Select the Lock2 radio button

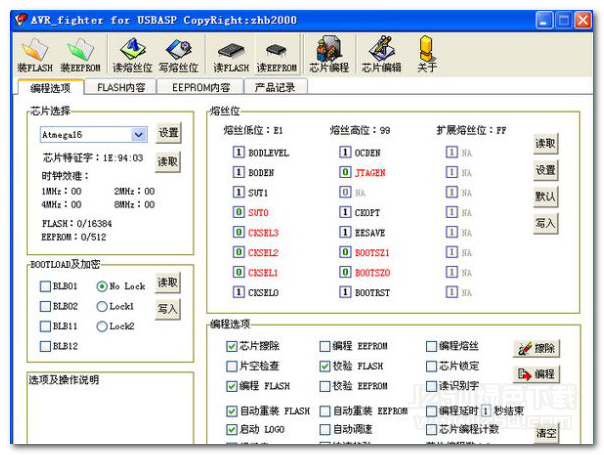[102, 326]
